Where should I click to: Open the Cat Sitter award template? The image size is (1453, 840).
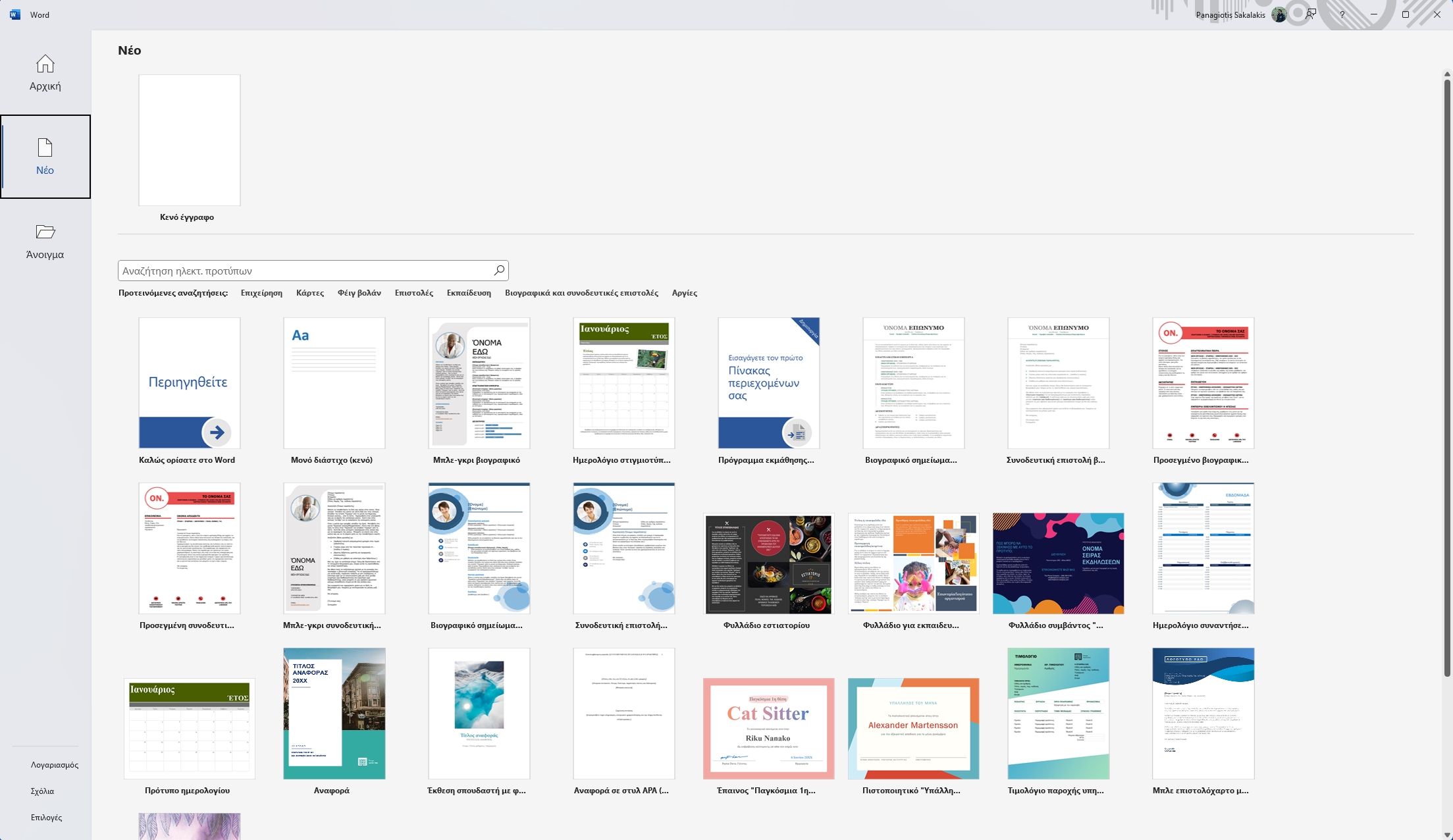pyautogui.click(x=768, y=728)
